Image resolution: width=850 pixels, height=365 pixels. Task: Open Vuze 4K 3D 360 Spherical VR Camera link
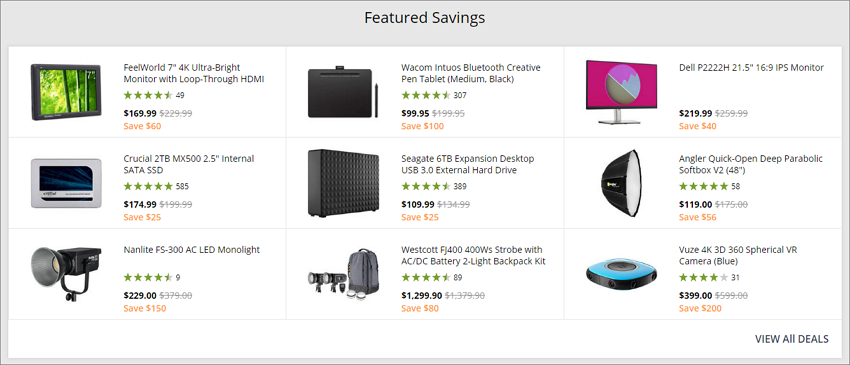click(738, 255)
